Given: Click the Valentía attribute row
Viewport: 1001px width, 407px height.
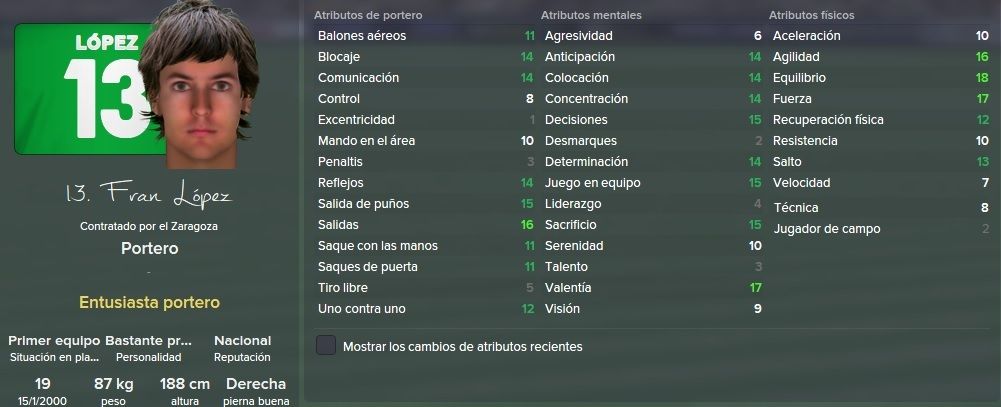Looking at the screenshot, I should click(x=653, y=288).
